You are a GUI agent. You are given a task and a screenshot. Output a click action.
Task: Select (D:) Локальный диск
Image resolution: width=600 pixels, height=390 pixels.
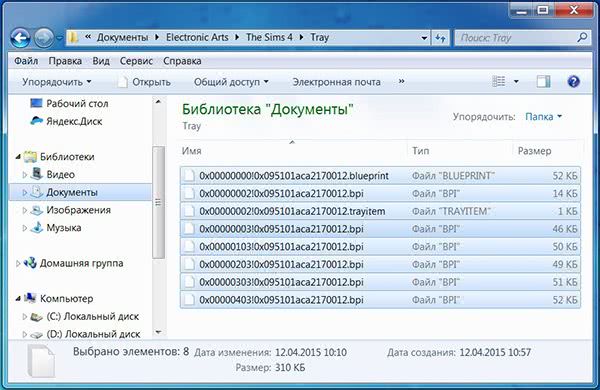tap(93, 334)
